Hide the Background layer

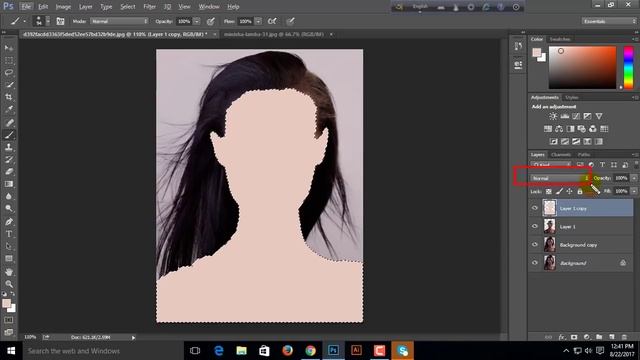point(535,263)
